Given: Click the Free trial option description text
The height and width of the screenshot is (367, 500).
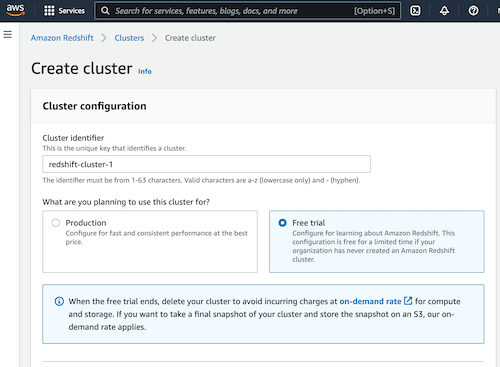Looking at the screenshot, I should tap(374, 246).
